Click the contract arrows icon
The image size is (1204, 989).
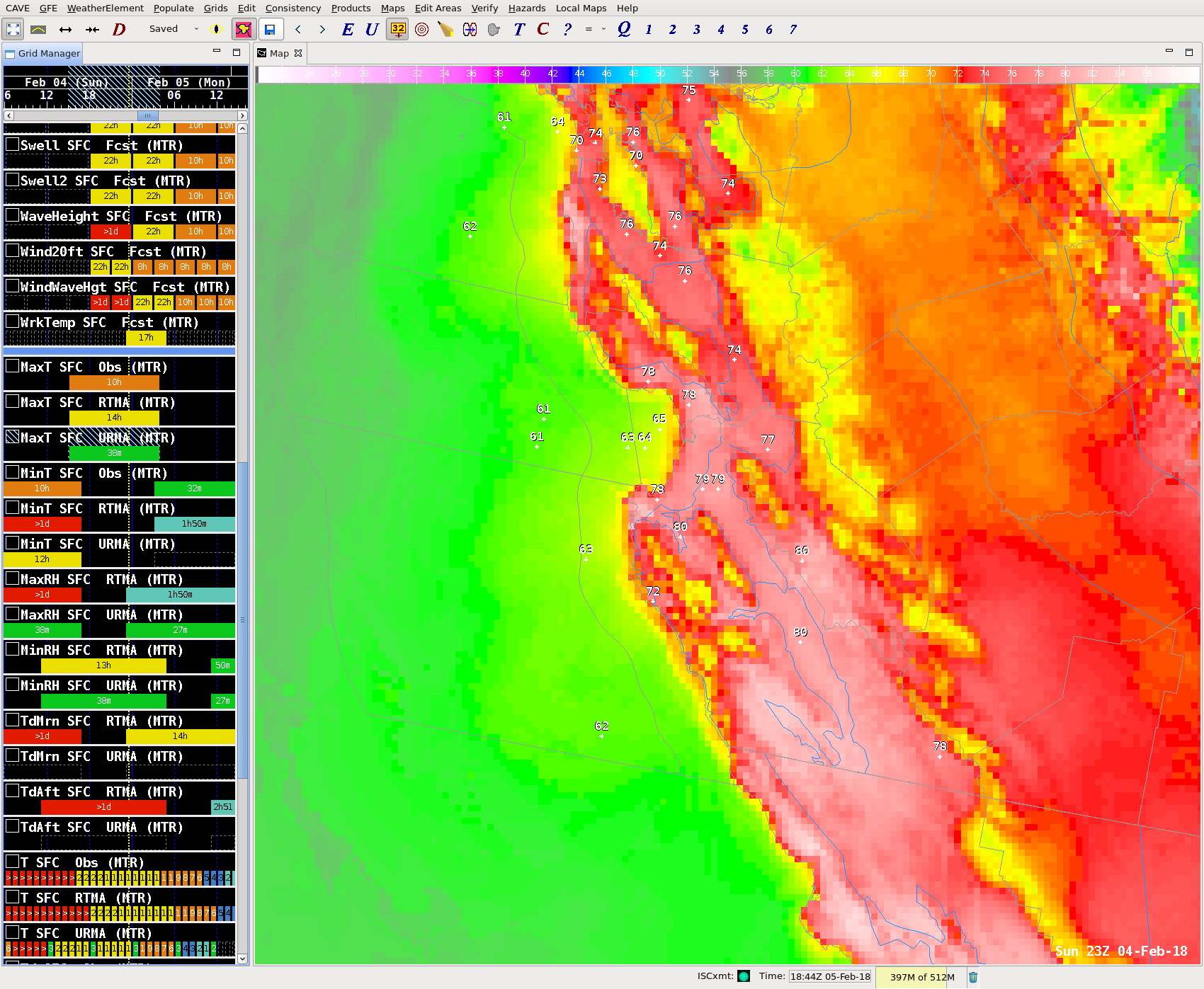[92, 29]
